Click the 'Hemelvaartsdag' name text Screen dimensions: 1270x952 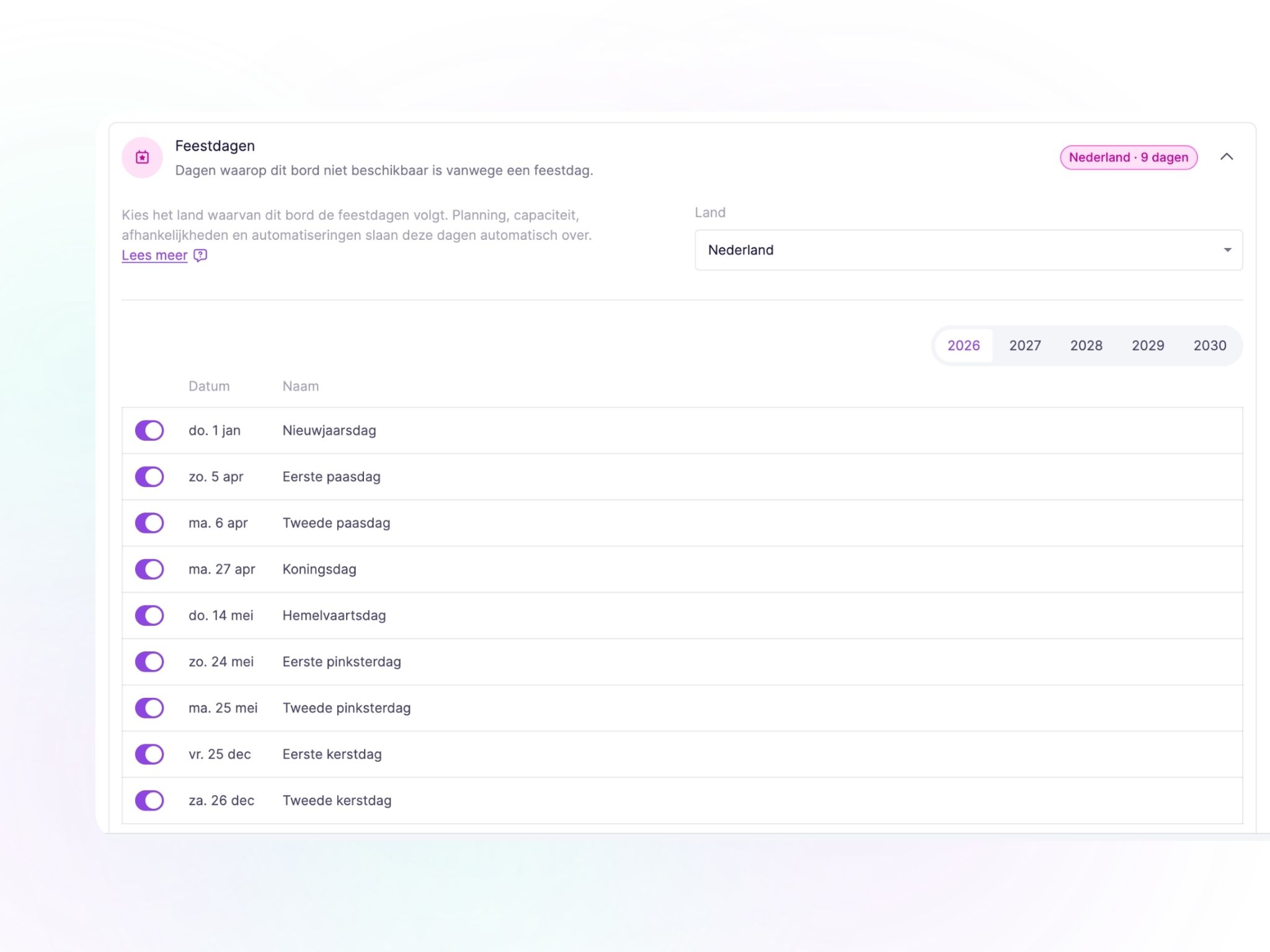coord(334,615)
